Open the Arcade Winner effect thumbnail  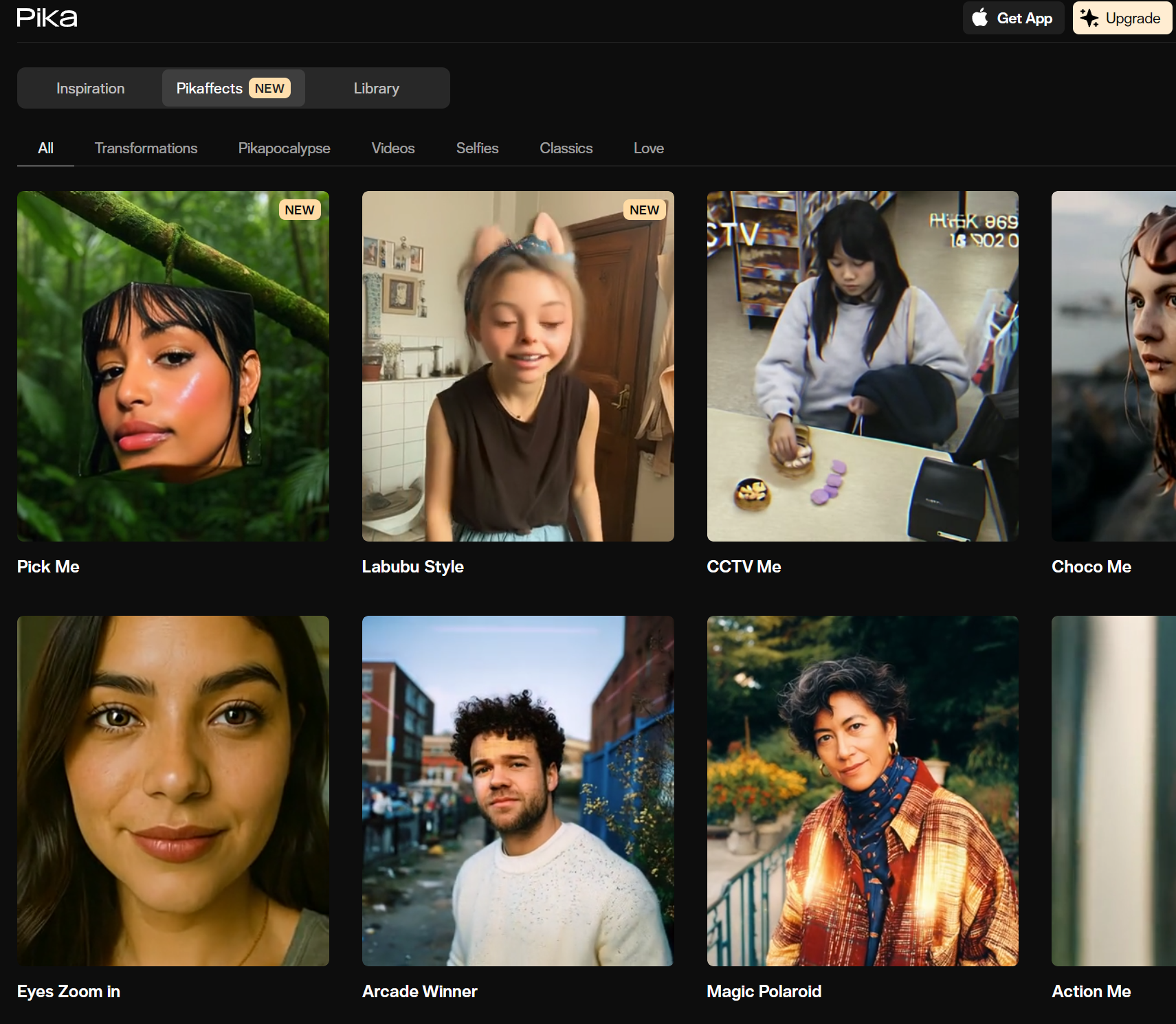click(518, 791)
